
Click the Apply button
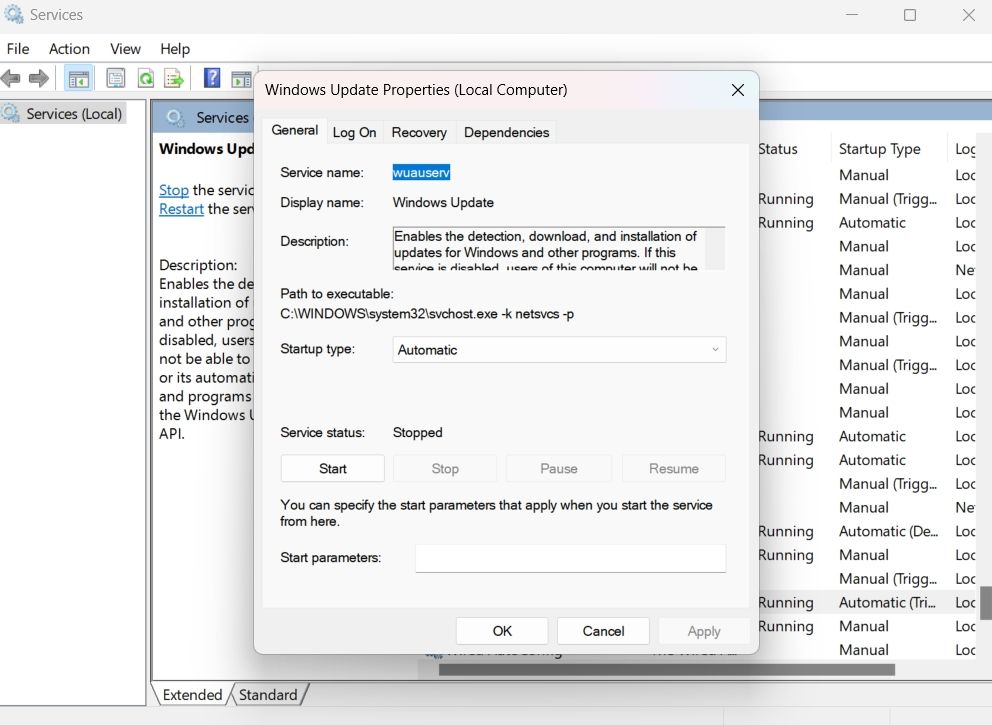click(x=704, y=631)
